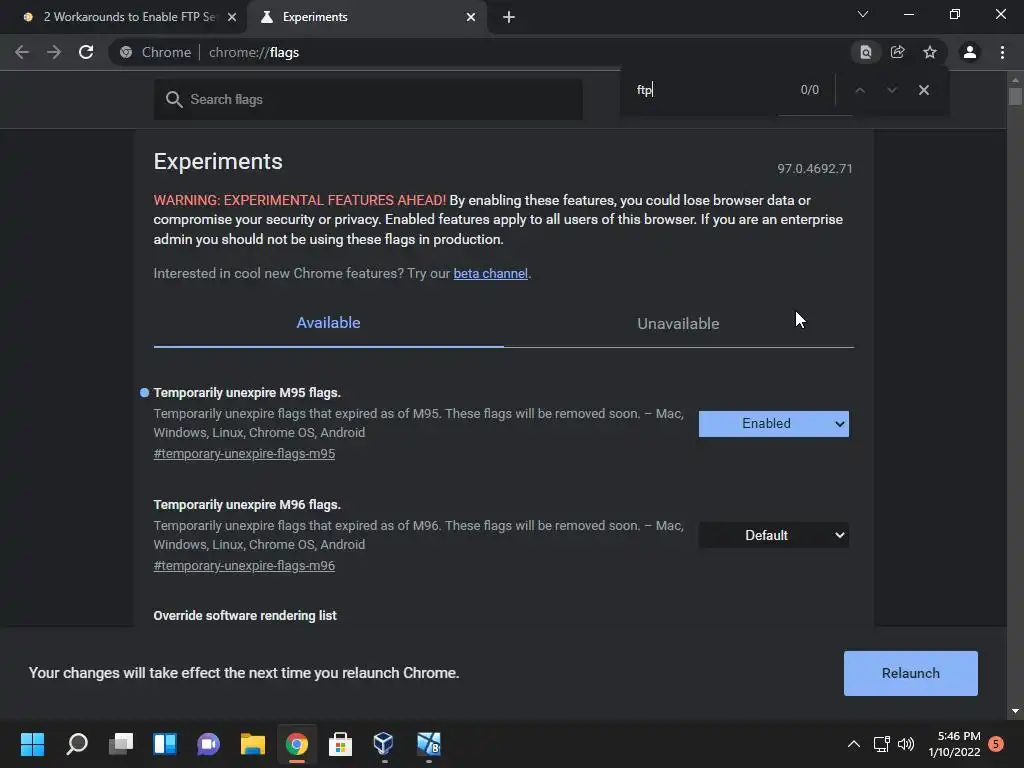This screenshot has height=768, width=1024.
Task: Open the clock showing 5:46 PM
Action: coord(954,744)
